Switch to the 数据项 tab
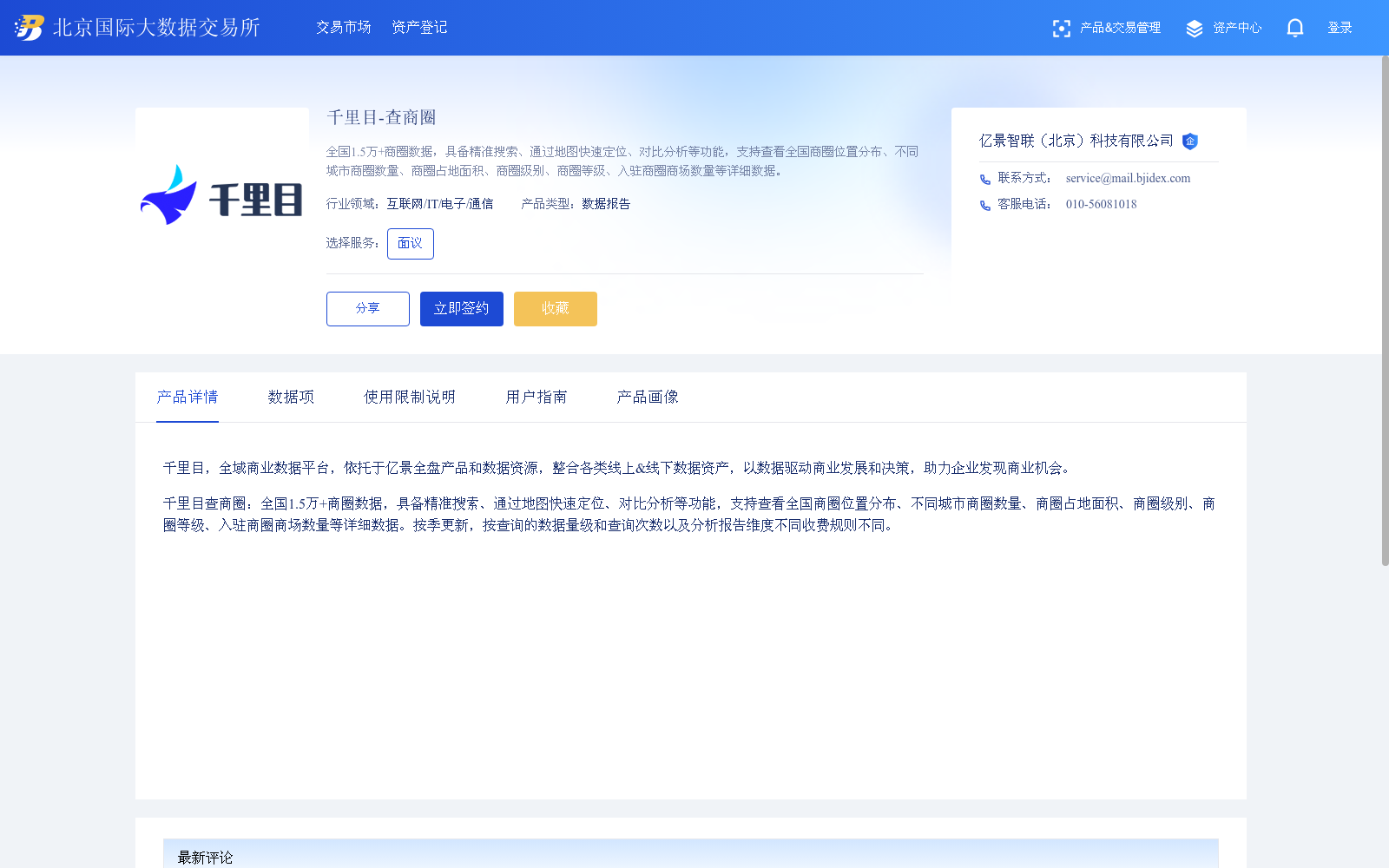 click(291, 397)
